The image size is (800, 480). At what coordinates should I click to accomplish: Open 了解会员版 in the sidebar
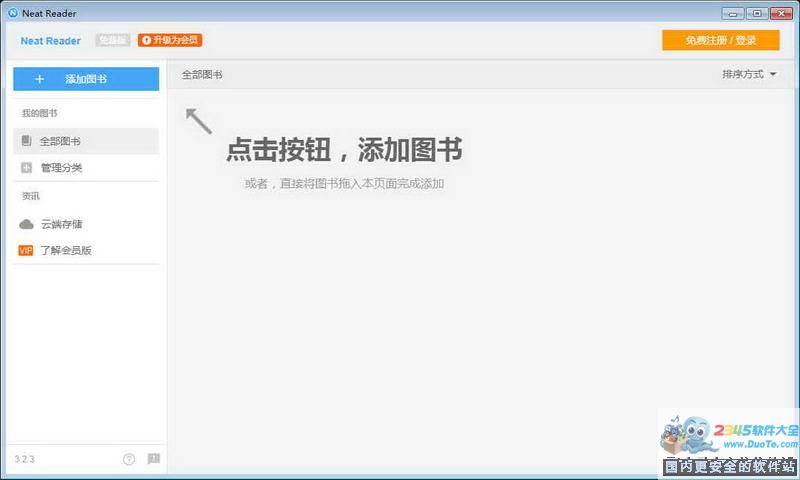pos(66,250)
